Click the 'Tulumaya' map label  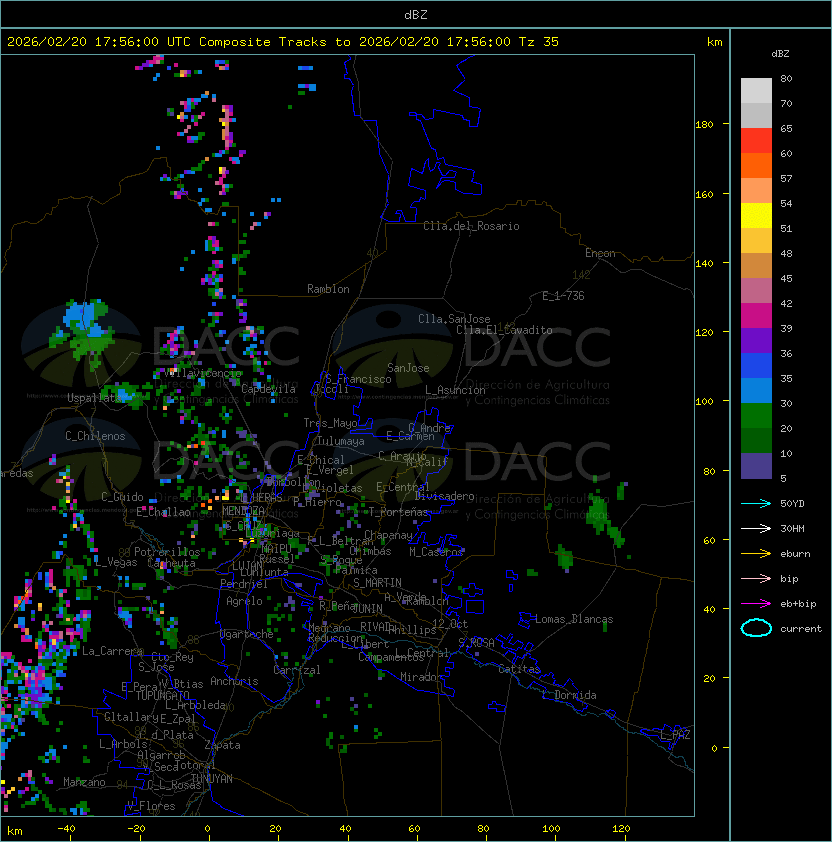[341, 441]
